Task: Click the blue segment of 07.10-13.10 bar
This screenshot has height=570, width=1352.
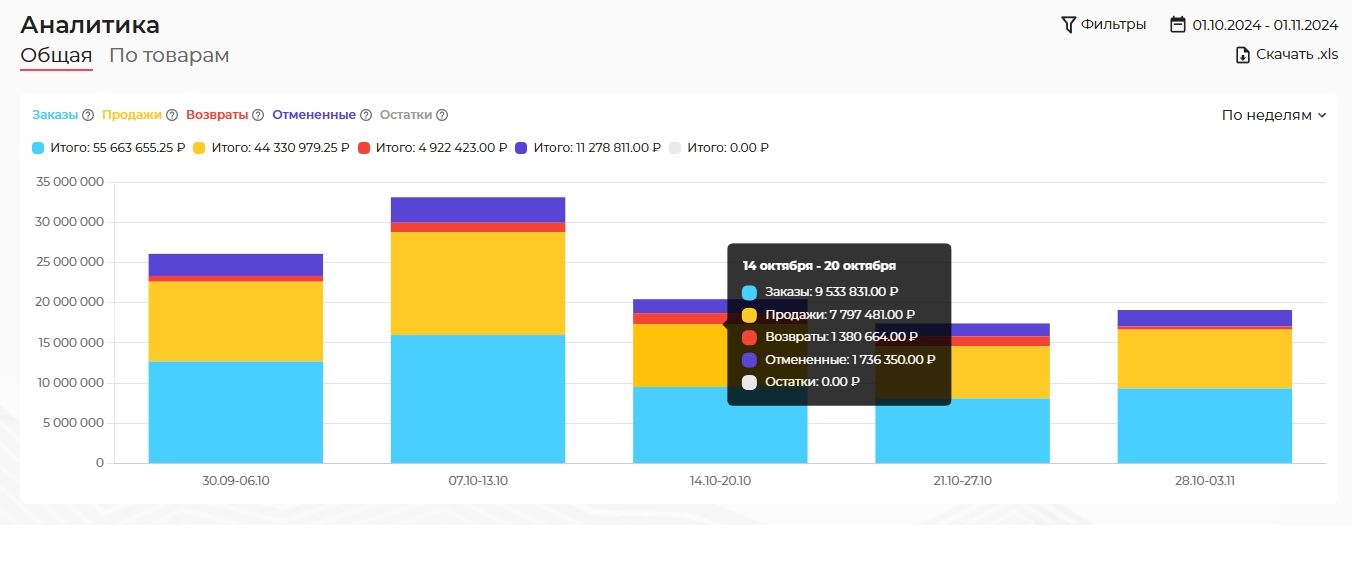Action: click(x=477, y=398)
